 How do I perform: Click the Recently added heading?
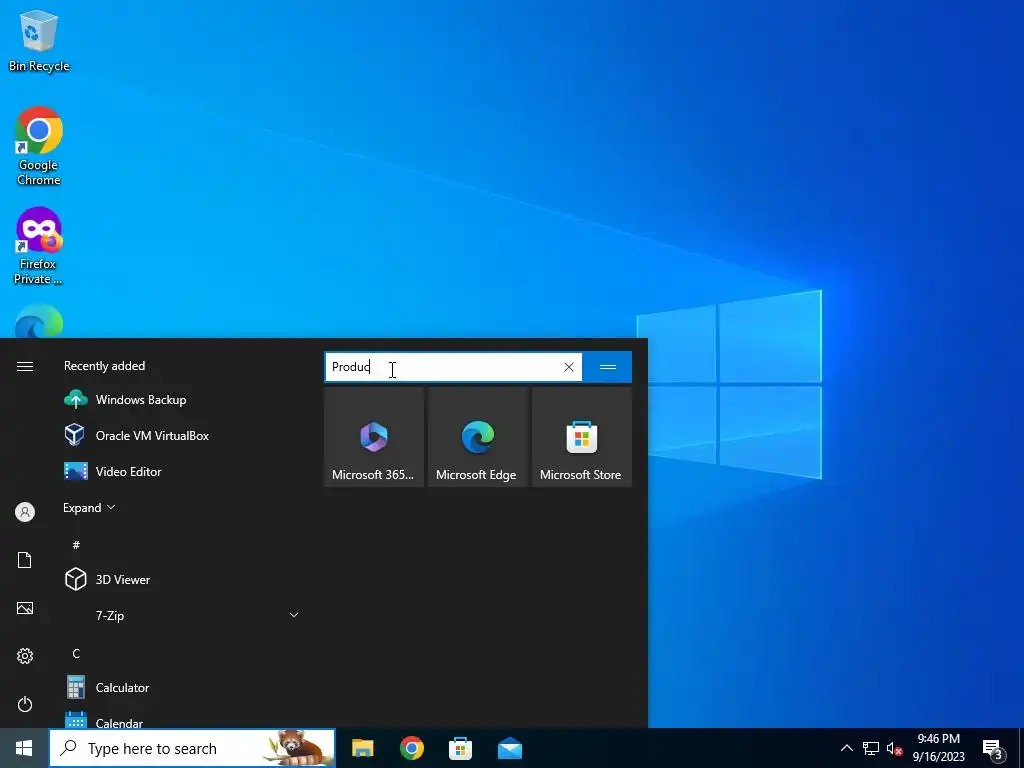tap(104, 366)
